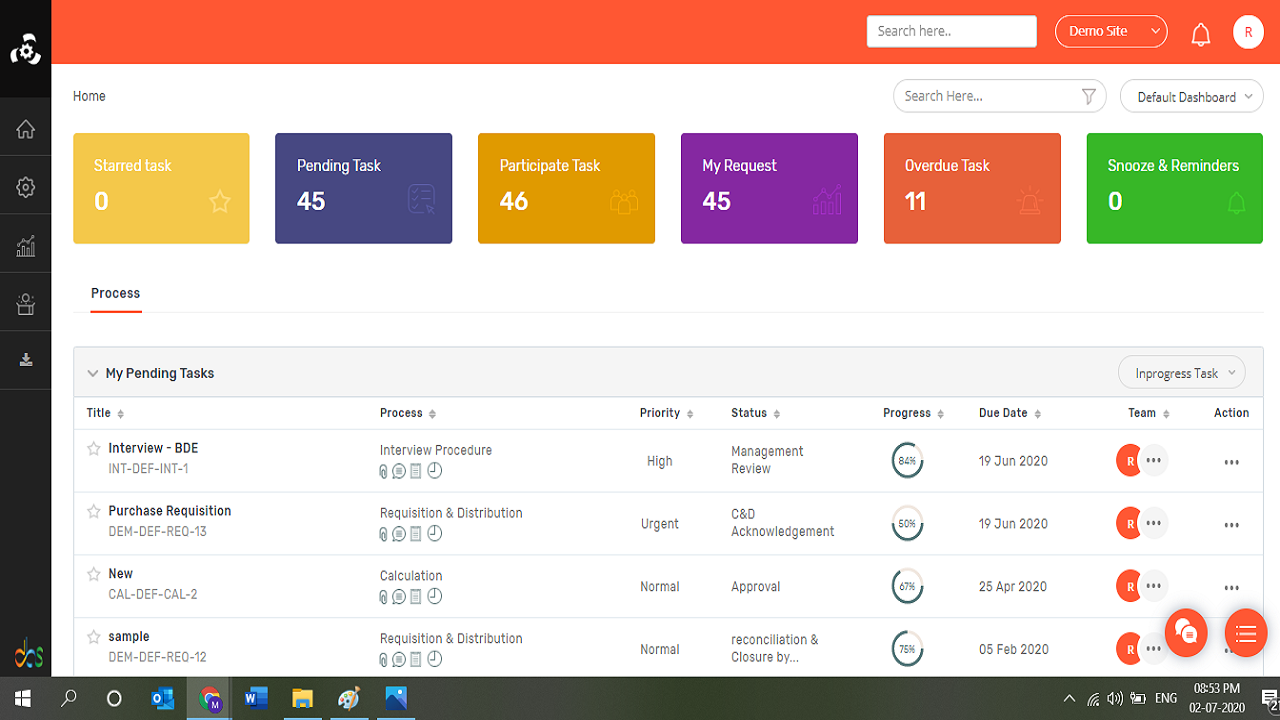Switch to the Process tab
The height and width of the screenshot is (720, 1280).
[114, 293]
